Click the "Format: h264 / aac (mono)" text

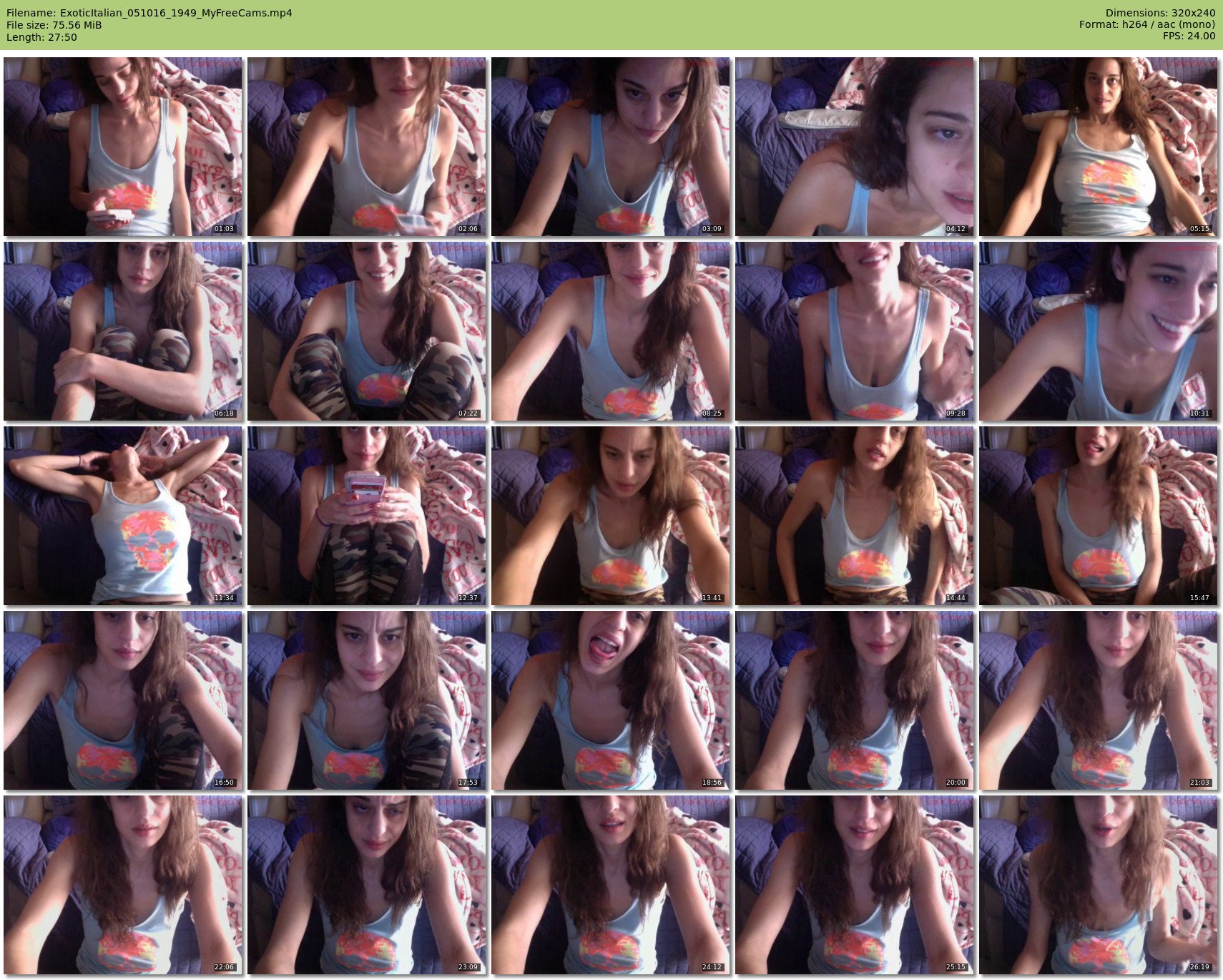[x=1147, y=25]
